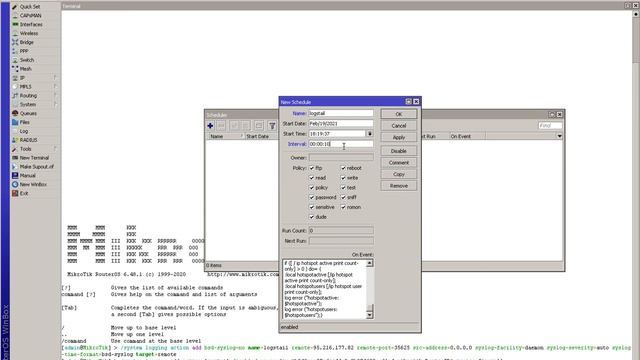The image size is (640, 360).
Task: Open the Switch menu
Action: 27,60
